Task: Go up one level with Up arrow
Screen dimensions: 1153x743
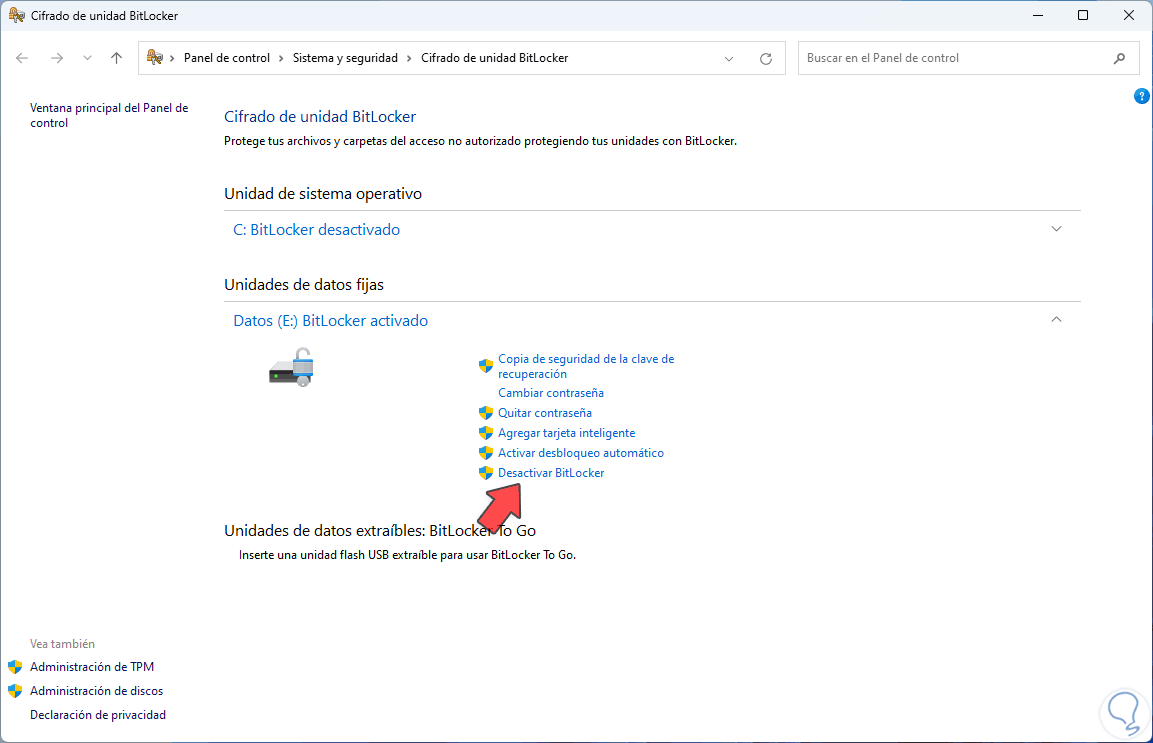Action: pos(116,58)
